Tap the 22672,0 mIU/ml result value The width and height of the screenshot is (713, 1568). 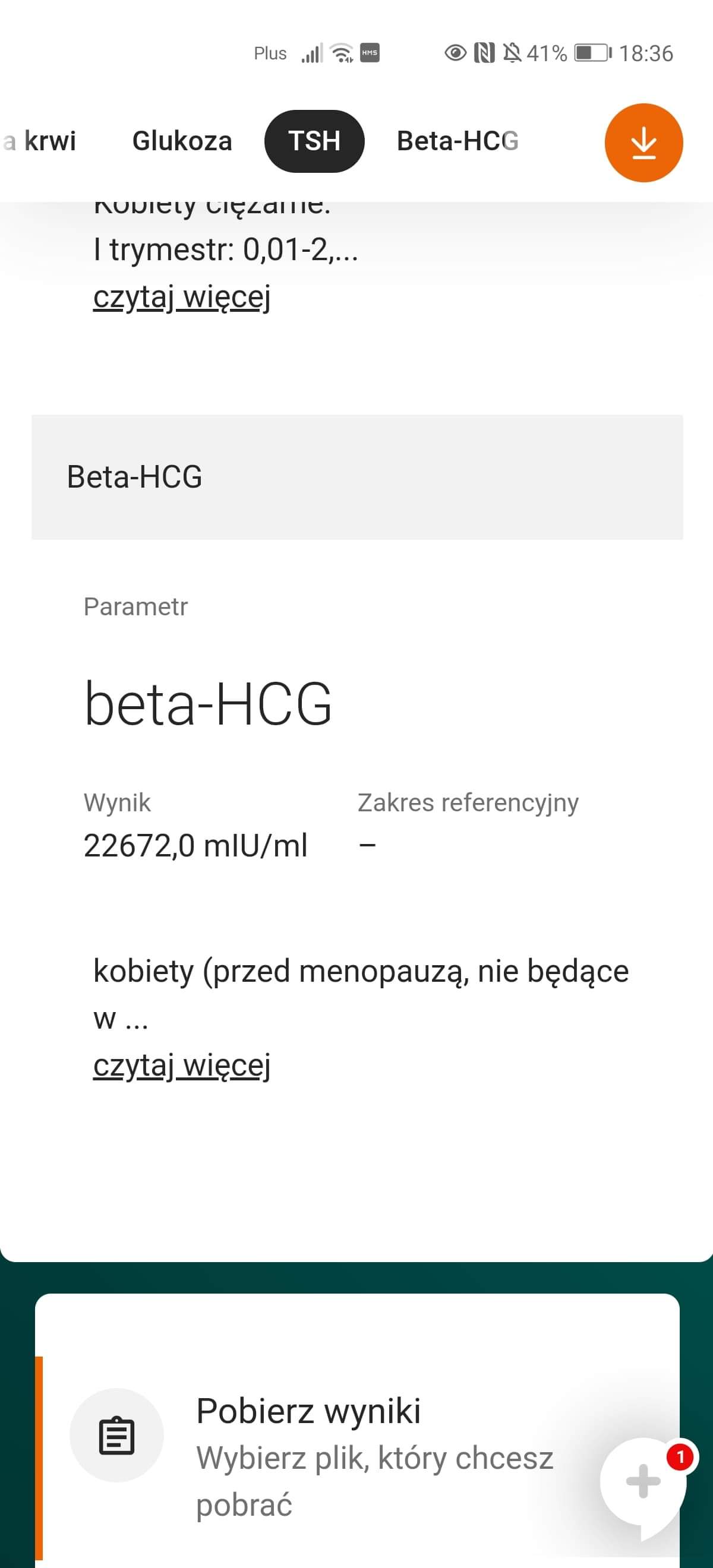tap(195, 846)
